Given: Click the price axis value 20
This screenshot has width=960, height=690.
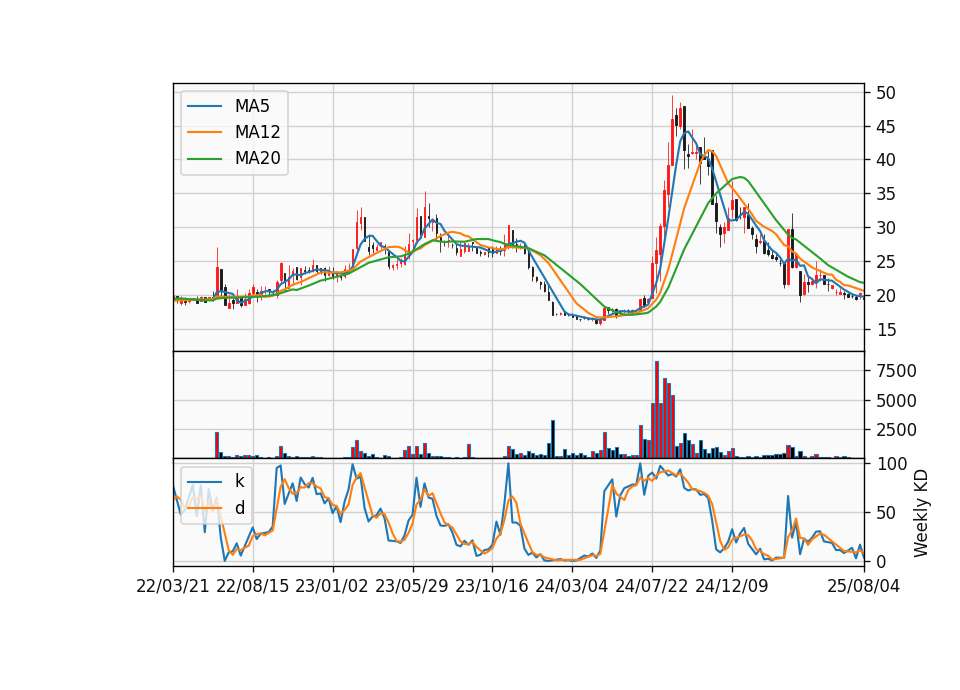Looking at the screenshot, I should tap(886, 296).
